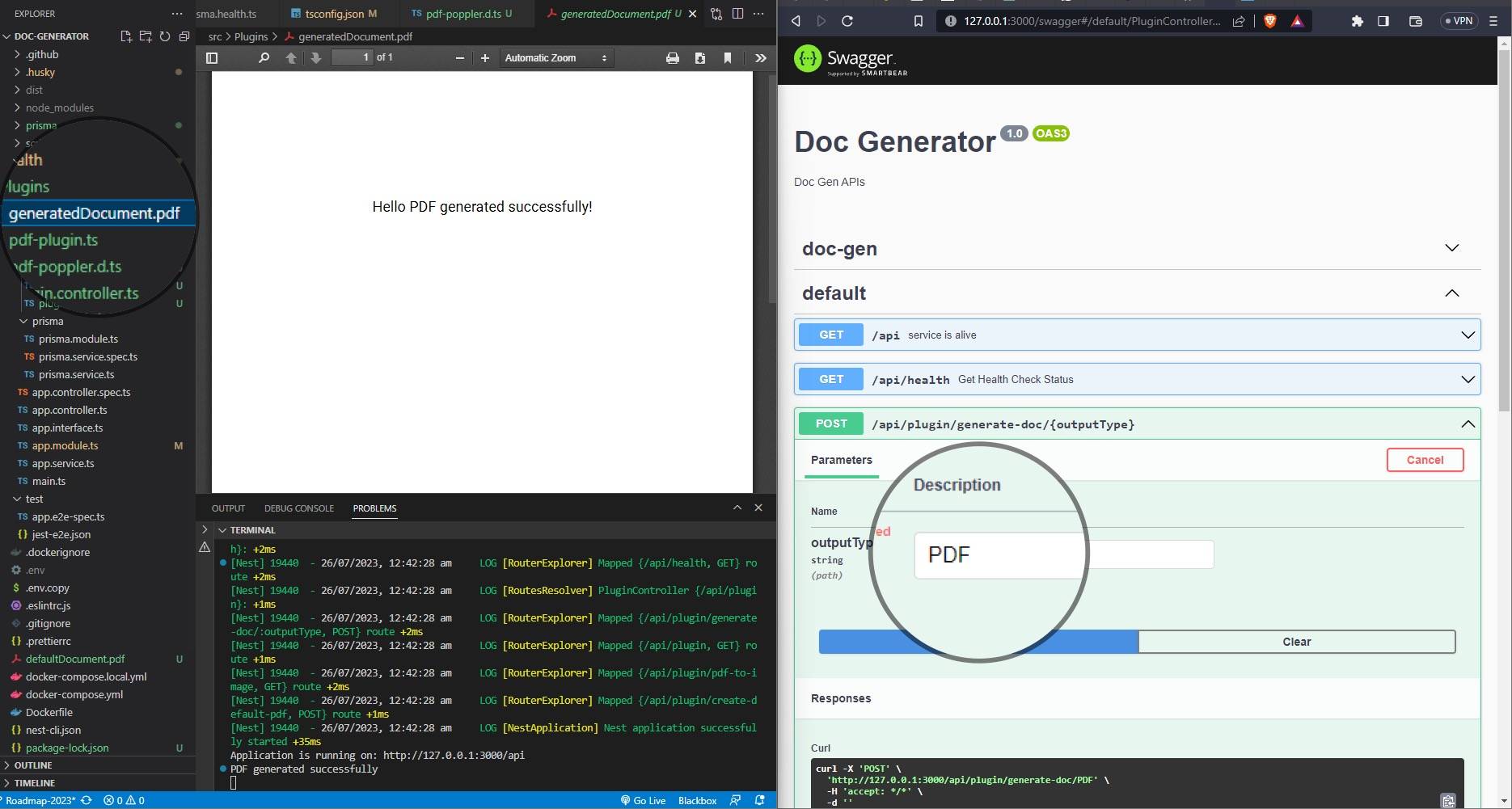Toggle Go Live in the status bar
The height and width of the screenshot is (809, 1512).
coord(644,800)
